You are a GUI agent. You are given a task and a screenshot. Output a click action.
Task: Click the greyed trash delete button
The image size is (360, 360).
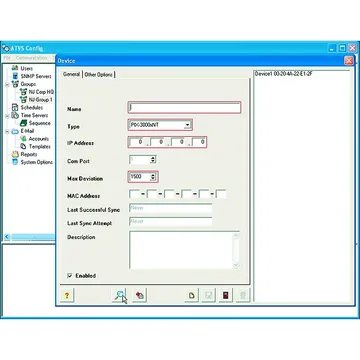(x=243, y=295)
